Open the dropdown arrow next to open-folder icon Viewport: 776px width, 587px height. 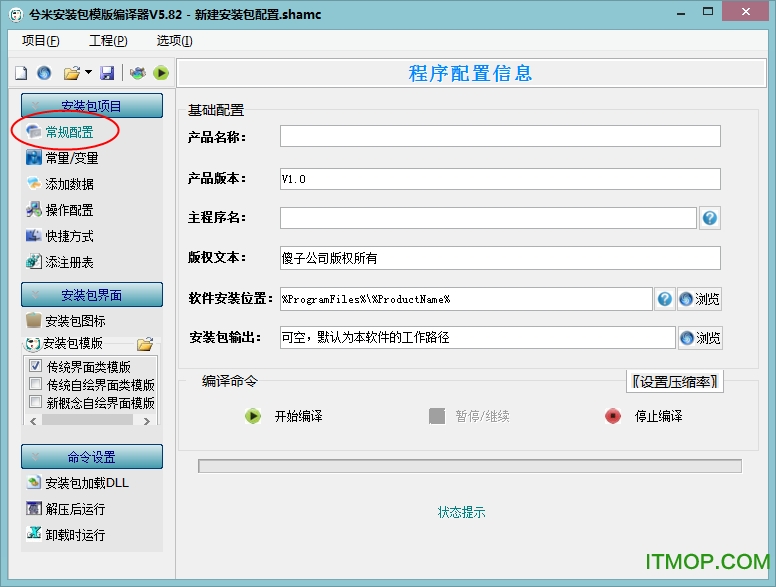(x=88, y=73)
